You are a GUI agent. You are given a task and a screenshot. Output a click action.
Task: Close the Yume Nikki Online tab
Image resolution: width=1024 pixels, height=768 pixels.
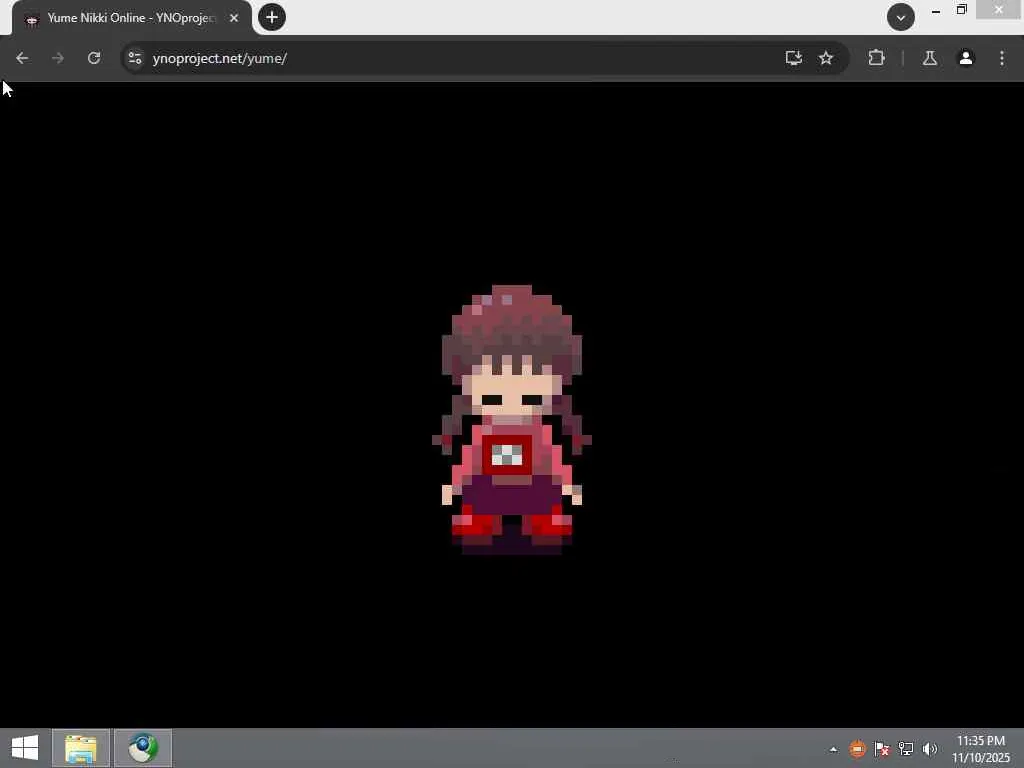click(234, 18)
